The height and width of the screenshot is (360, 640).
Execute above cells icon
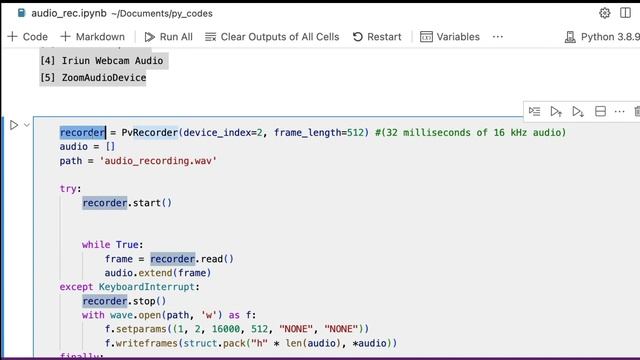pyautogui.click(x=556, y=111)
